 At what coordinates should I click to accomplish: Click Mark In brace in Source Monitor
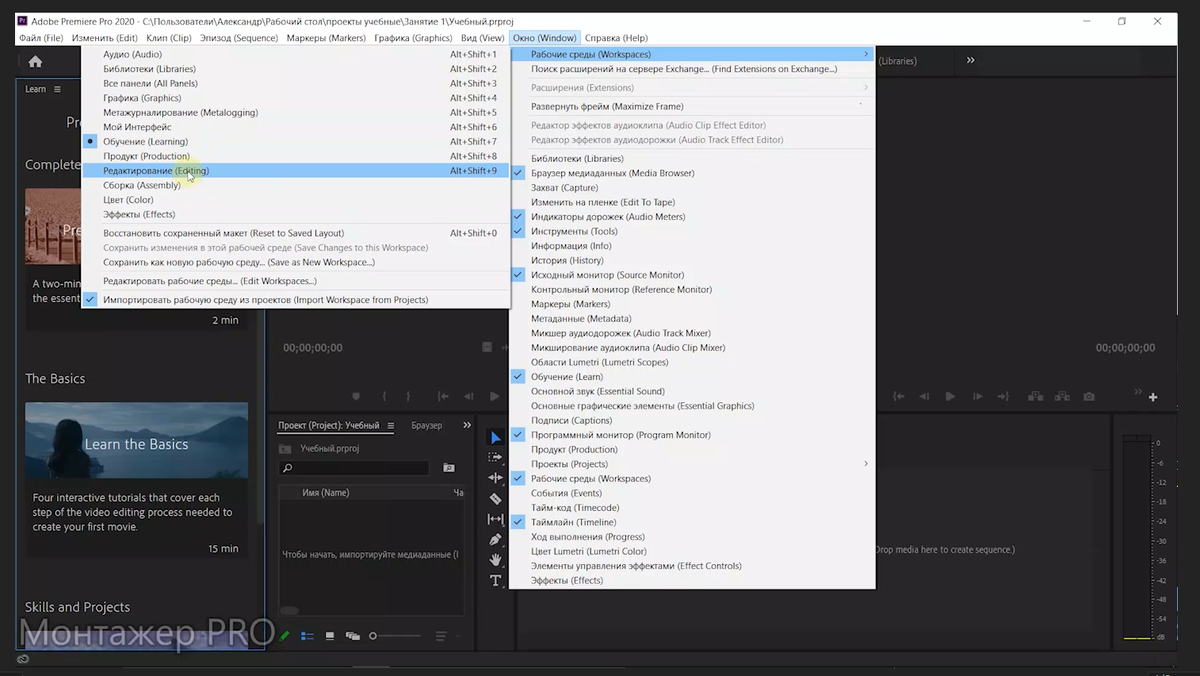click(383, 397)
